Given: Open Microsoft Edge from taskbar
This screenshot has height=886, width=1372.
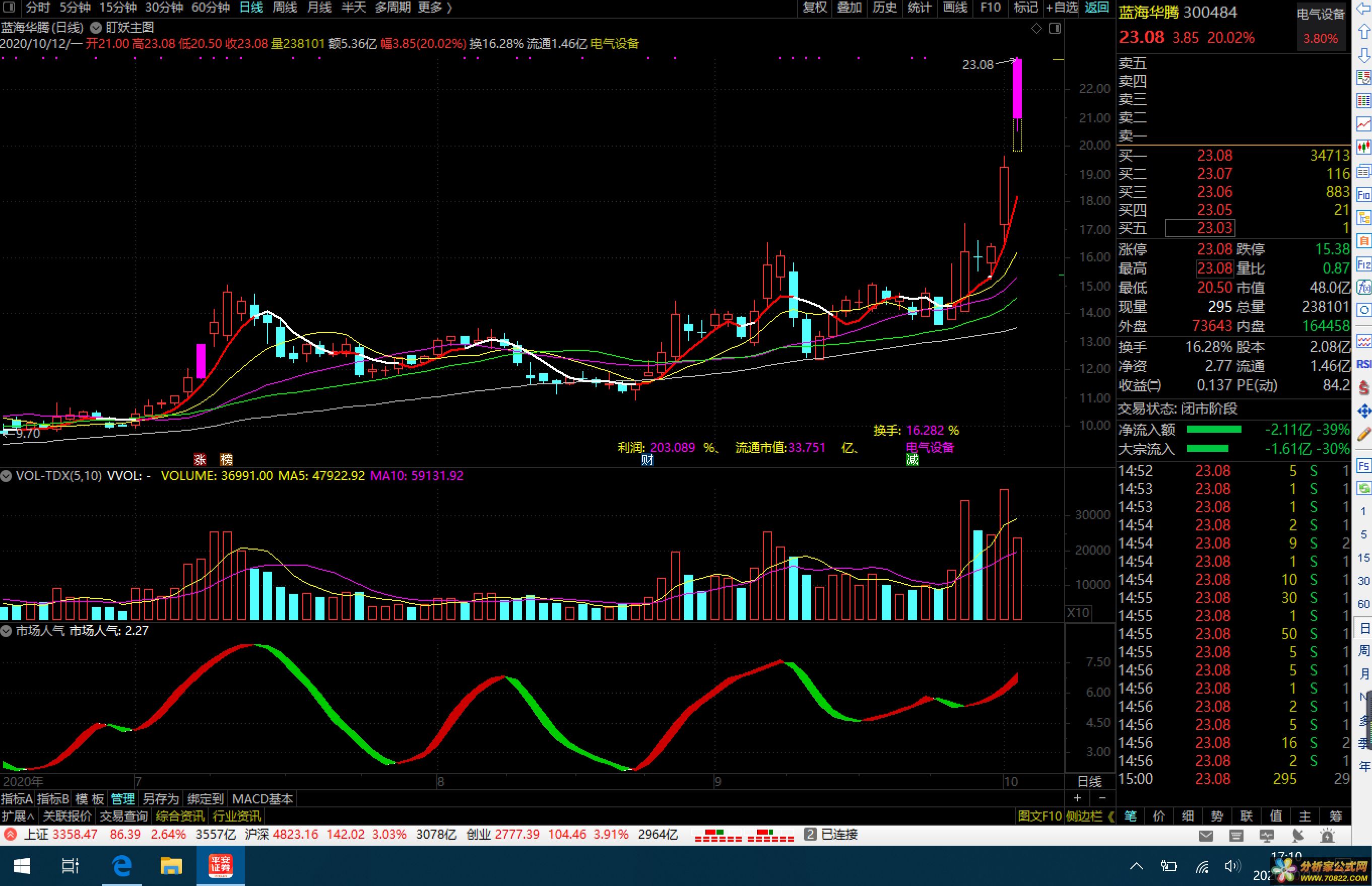Looking at the screenshot, I should coord(121,865).
